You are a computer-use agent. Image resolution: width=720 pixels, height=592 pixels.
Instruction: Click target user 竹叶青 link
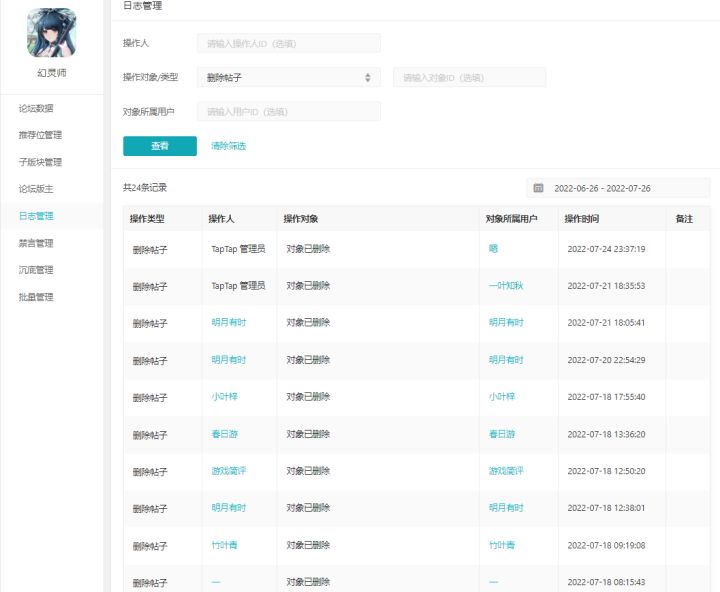pyautogui.click(x=502, y=545)
